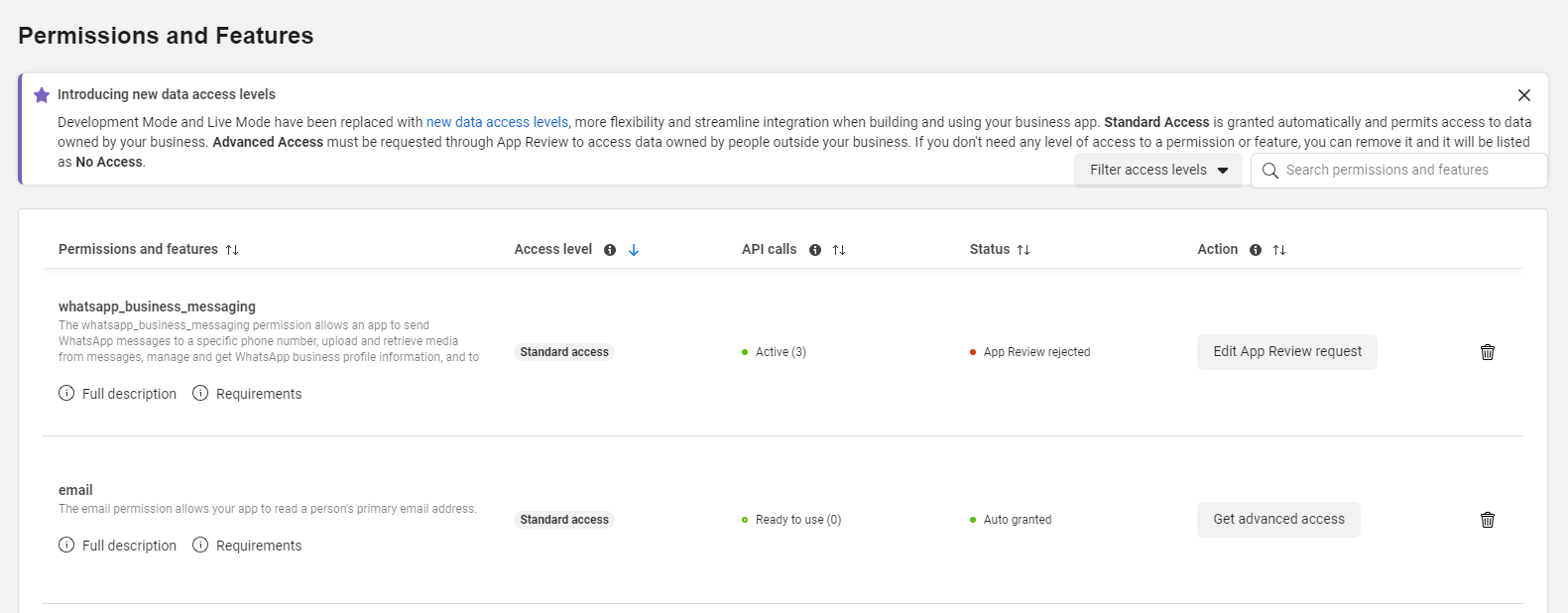The width and height of the screenshot is (1568, 613).
Task: Sort by Action column
Action: (x=1279, y=250)
